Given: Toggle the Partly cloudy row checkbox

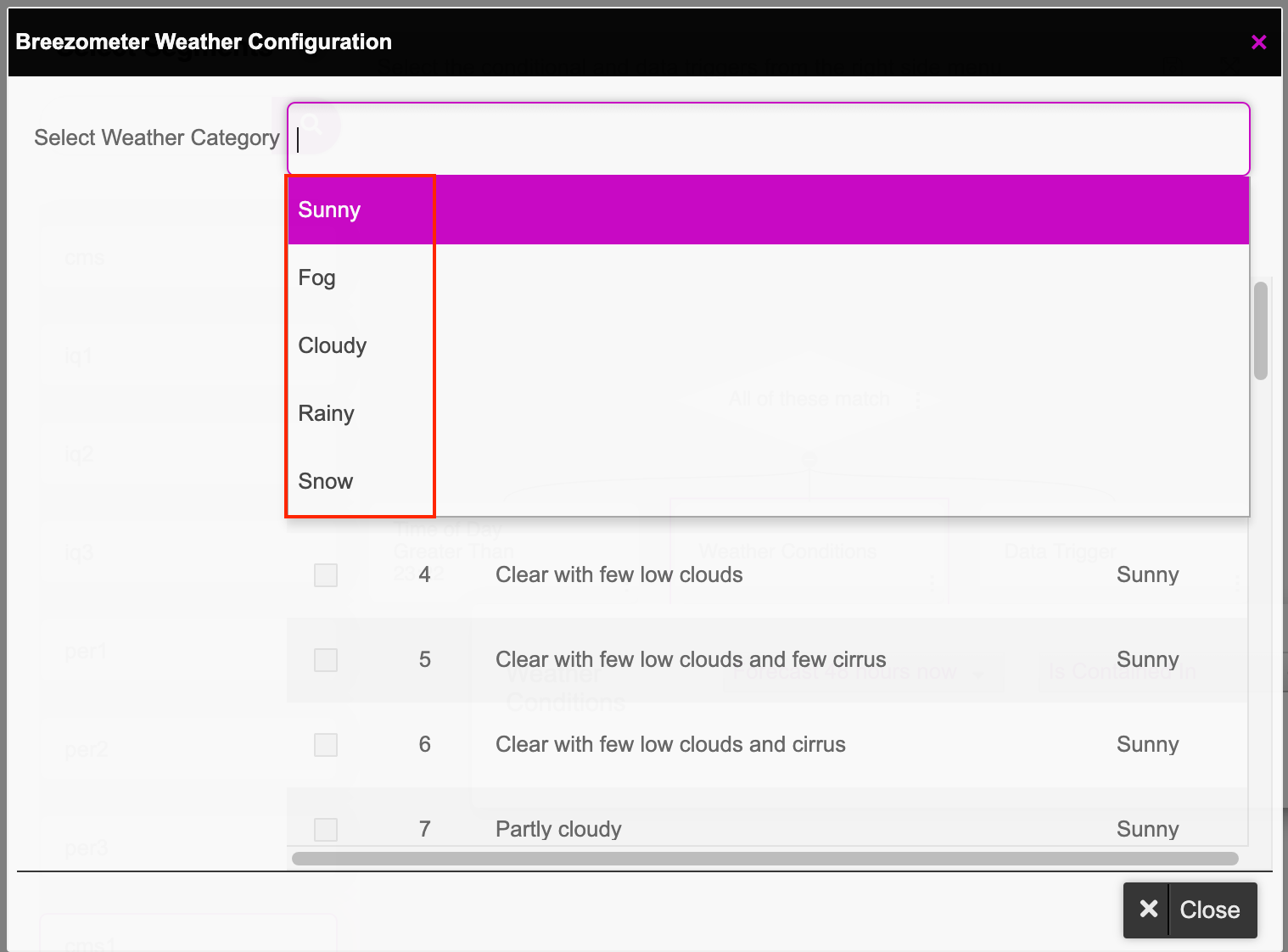Looking at the screenshot, I should [x=326, y=829].
